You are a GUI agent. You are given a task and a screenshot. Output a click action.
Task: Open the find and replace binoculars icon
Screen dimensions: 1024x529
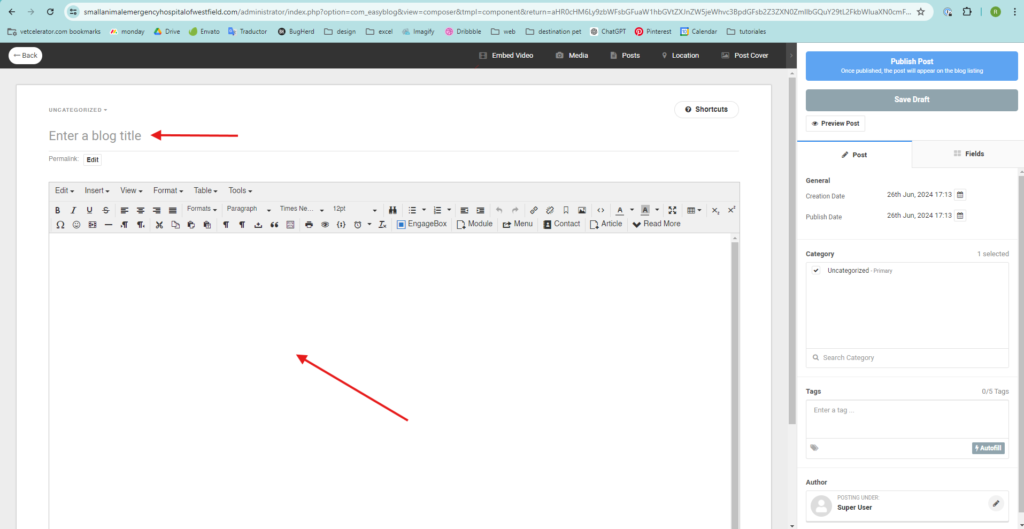(x=392, y=210)
